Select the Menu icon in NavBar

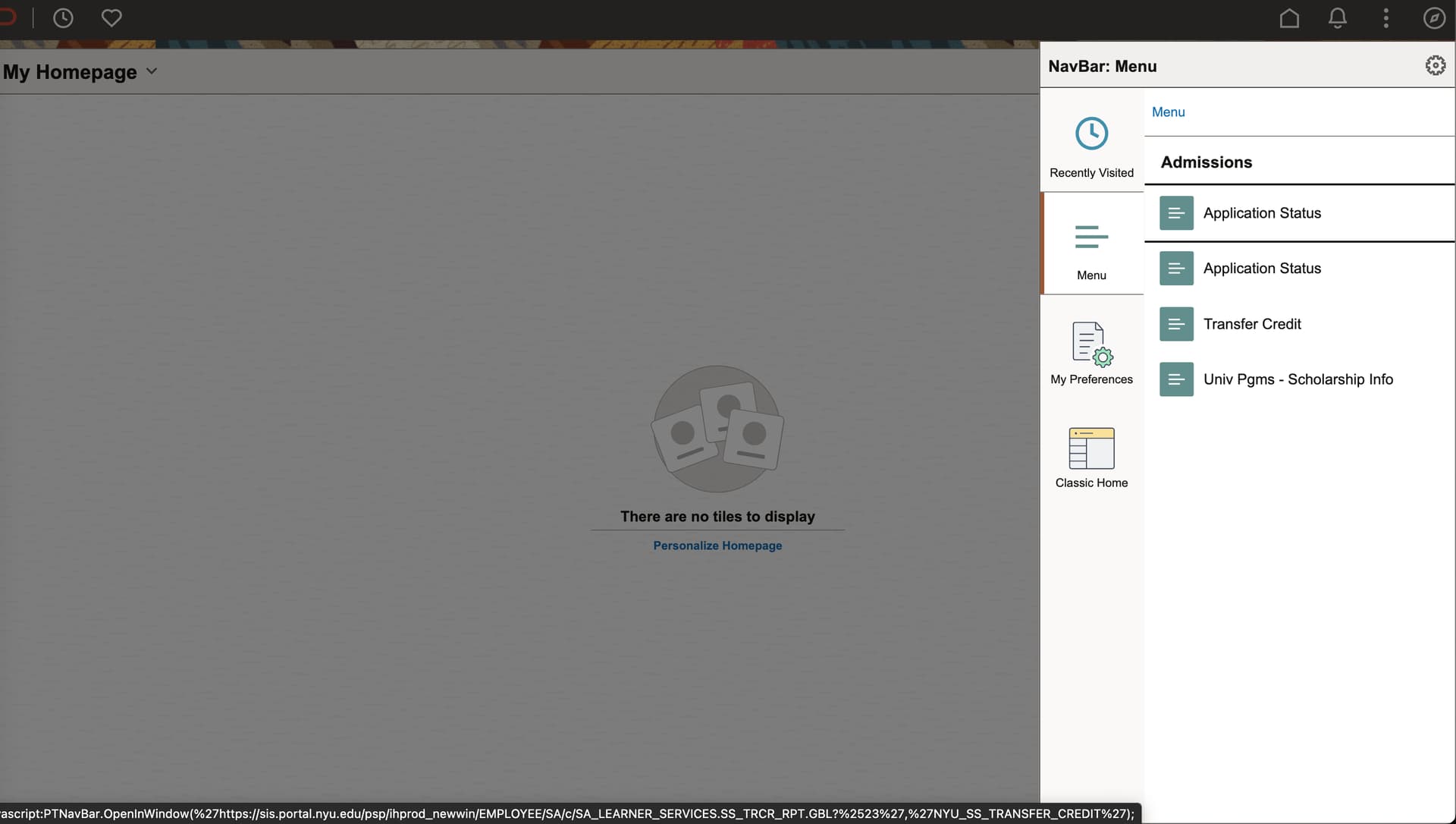click(x=1091, y=237)
